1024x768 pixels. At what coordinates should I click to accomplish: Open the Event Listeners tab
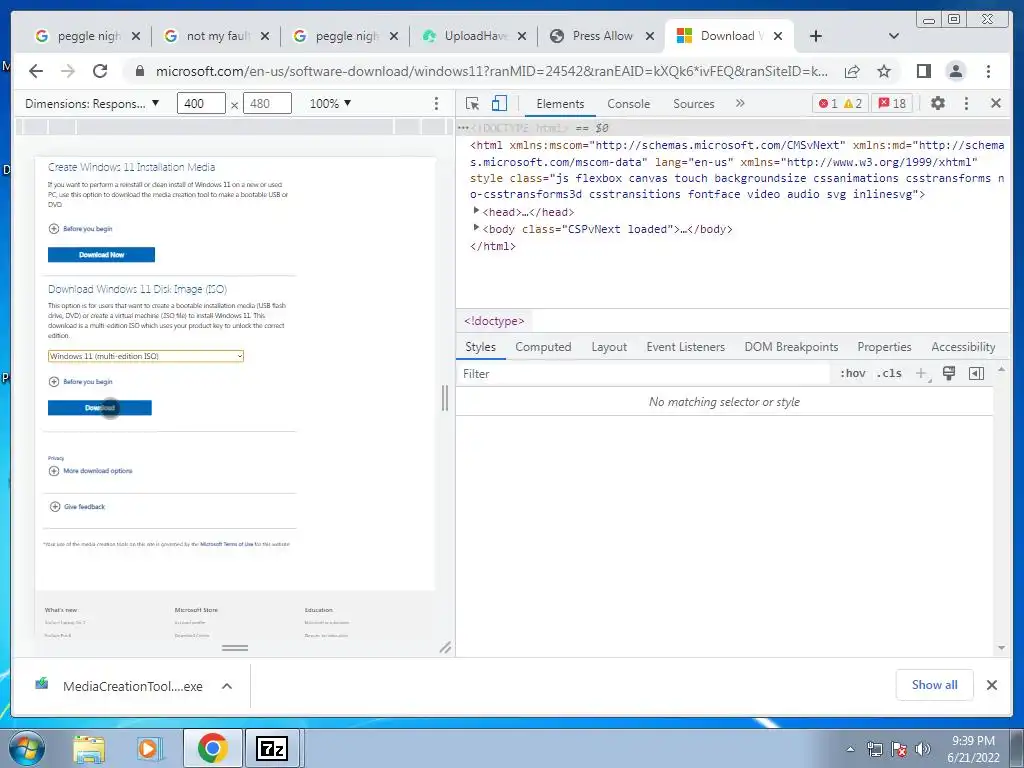pyautogui.click(x=686, y=347)
